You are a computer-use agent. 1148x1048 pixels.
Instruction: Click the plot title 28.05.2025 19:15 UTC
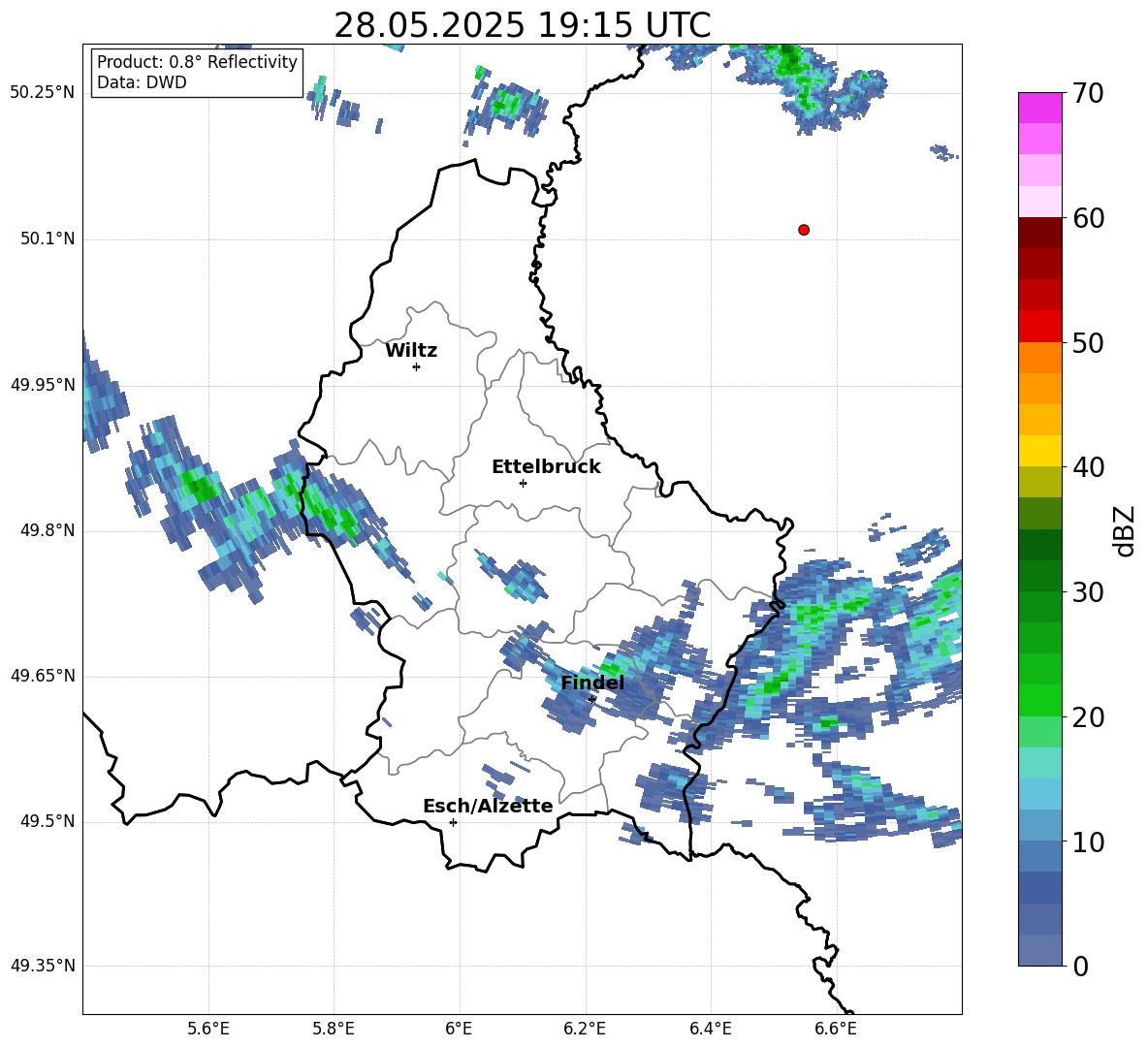click(x=522, y=25)
